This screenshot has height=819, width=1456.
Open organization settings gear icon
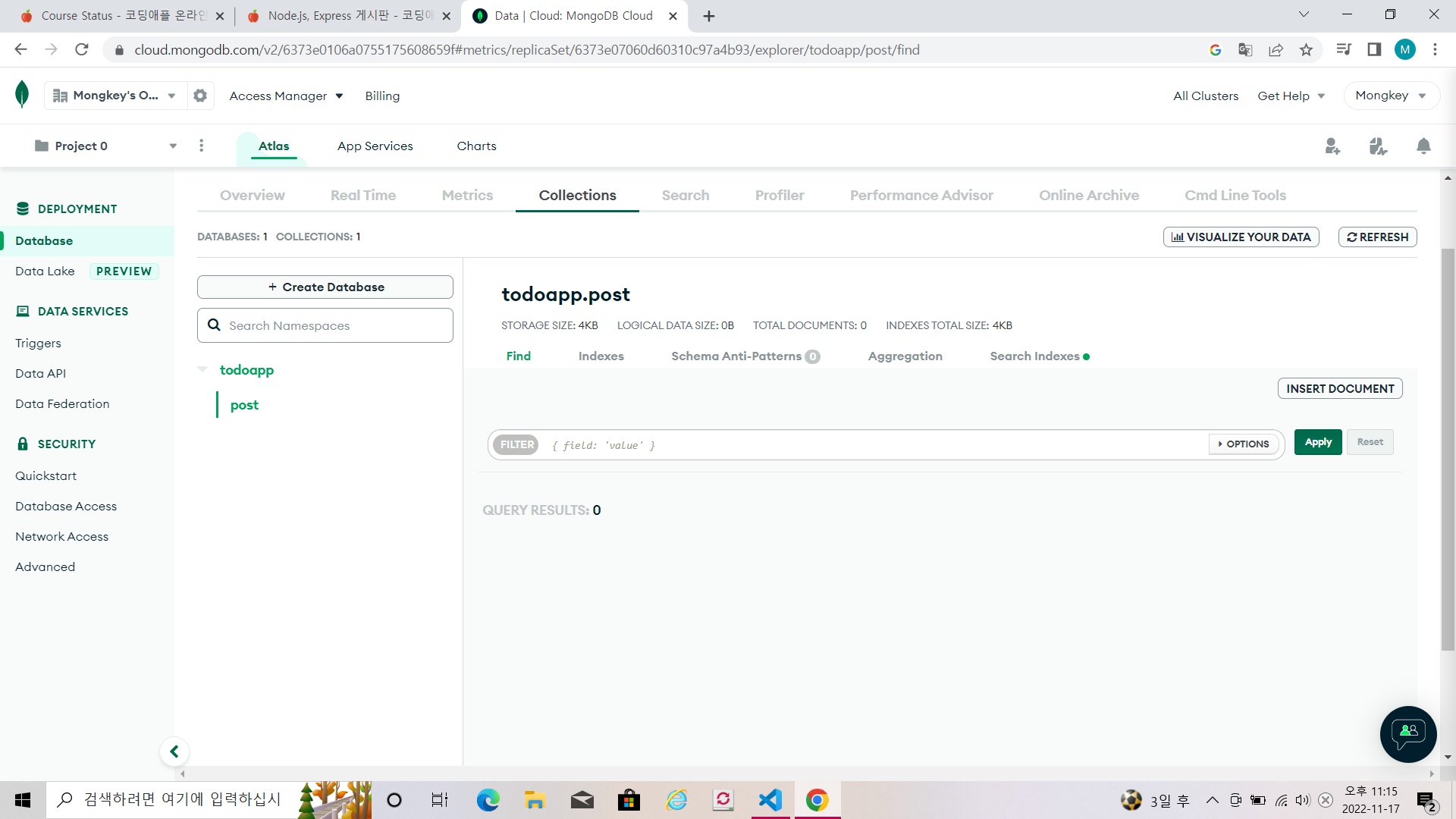pos(200,96)
